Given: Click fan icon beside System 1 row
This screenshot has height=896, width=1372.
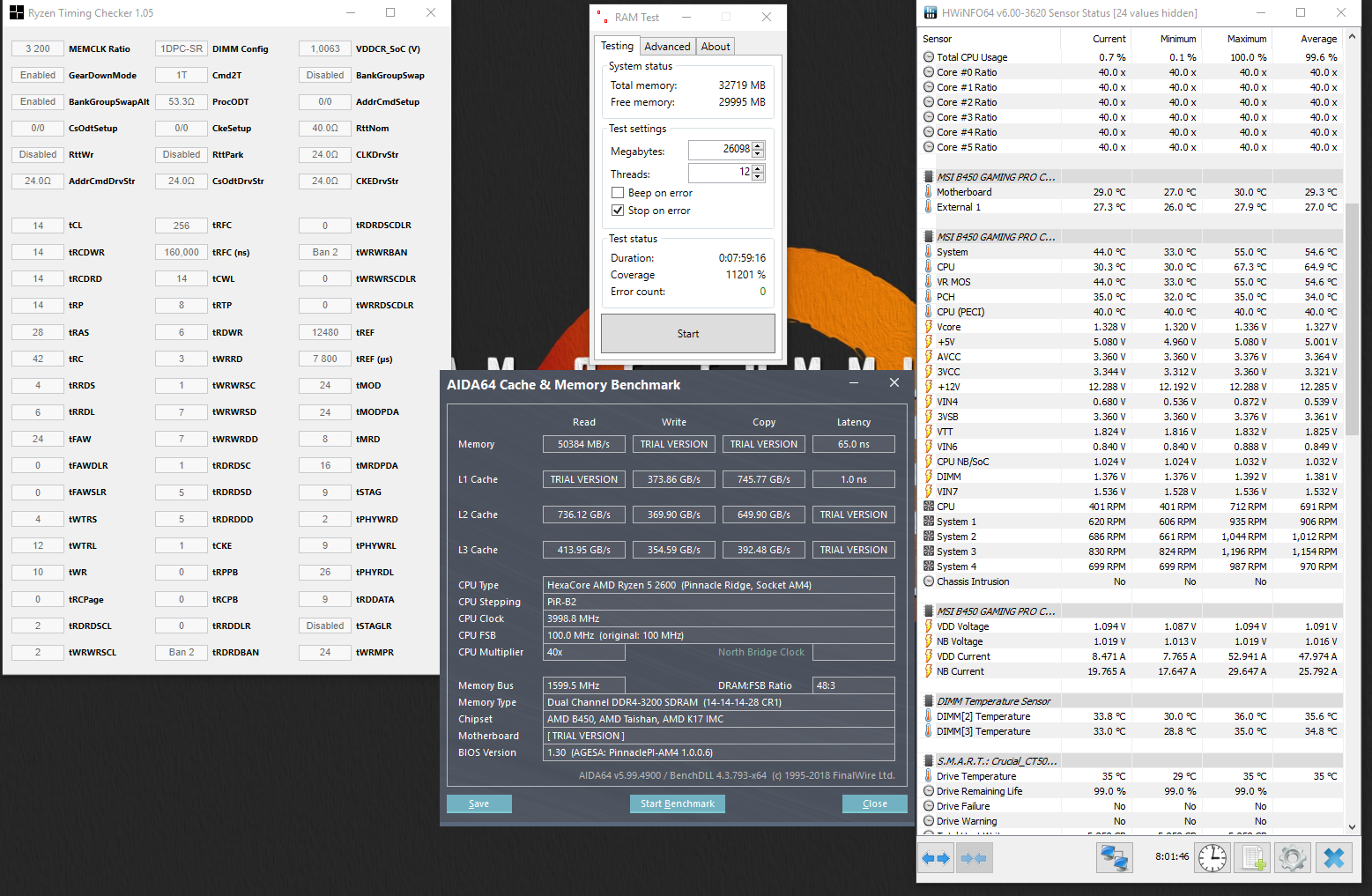Looking at the screenshot, I should pos(929,522).
